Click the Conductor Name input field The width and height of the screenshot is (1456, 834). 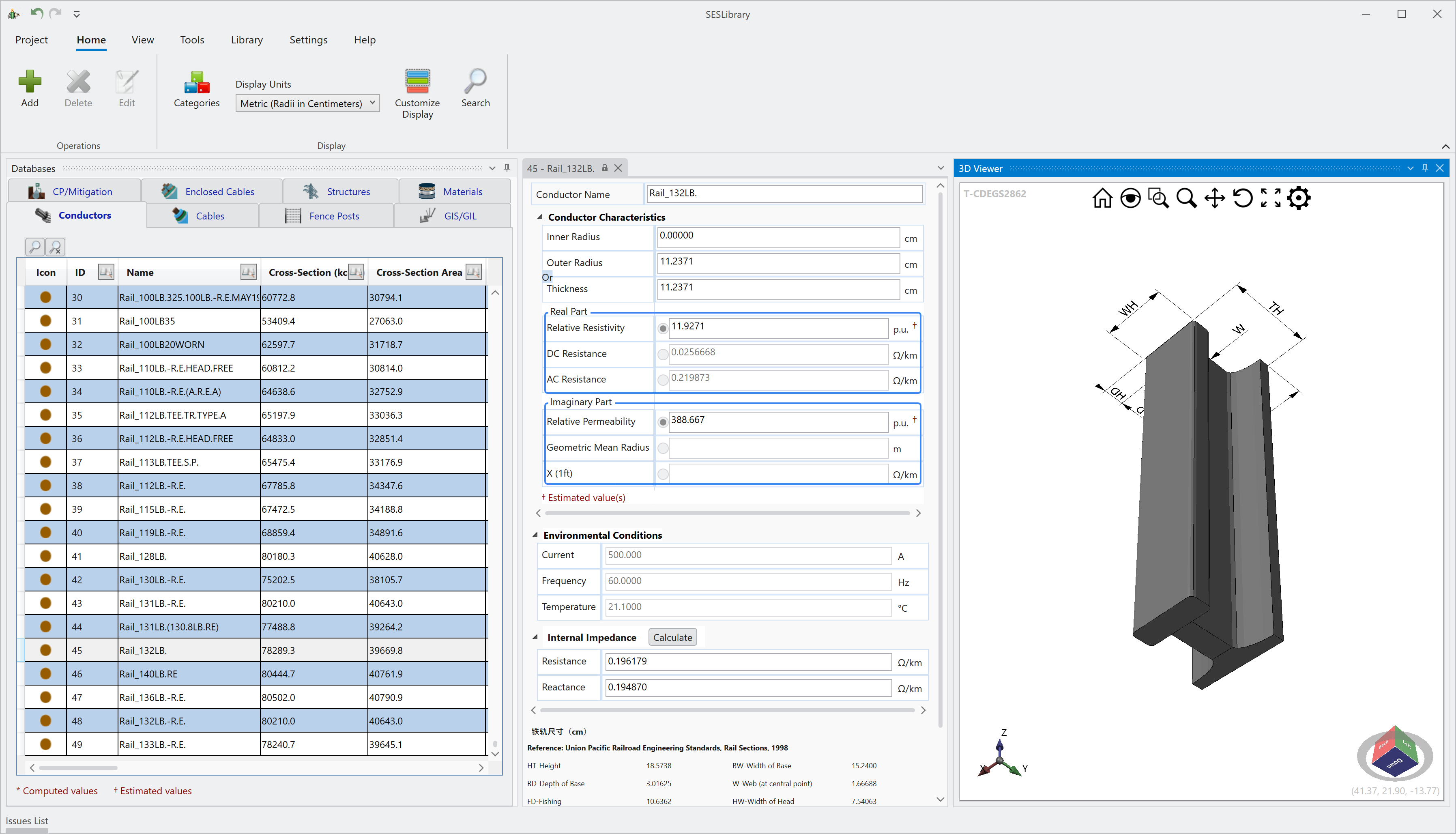[x=783, y=193]
